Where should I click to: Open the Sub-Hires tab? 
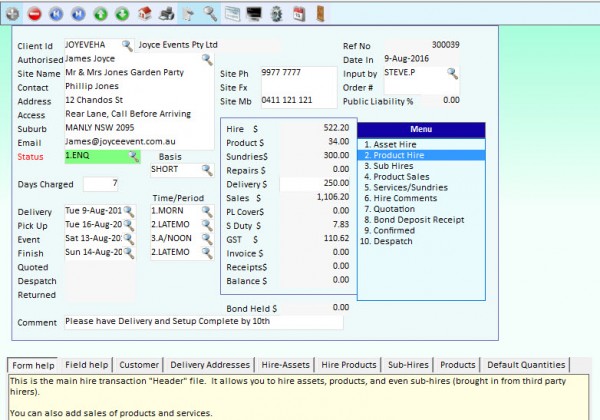[408, 365]
